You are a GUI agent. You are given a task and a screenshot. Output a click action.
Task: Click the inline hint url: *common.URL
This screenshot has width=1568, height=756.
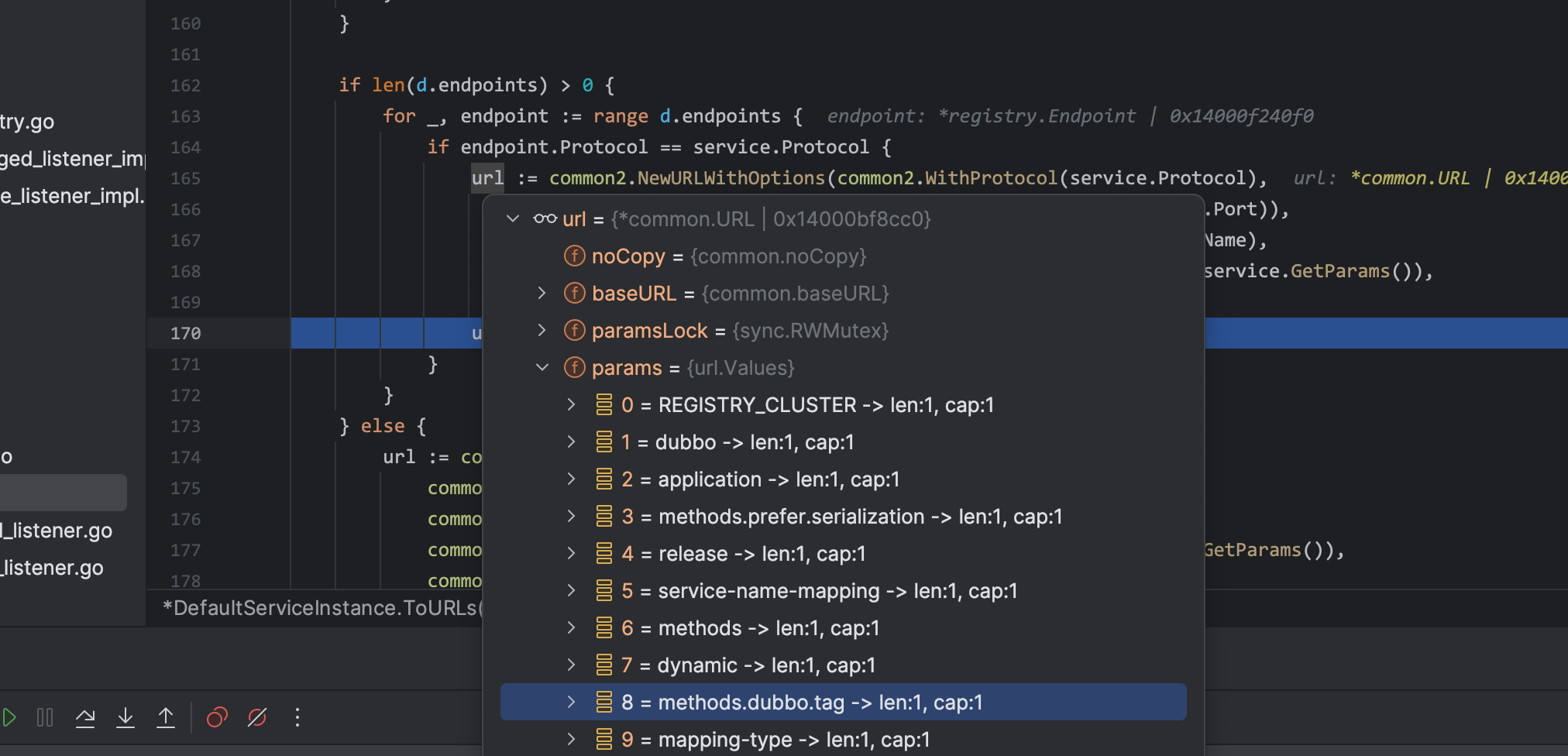1381,178
